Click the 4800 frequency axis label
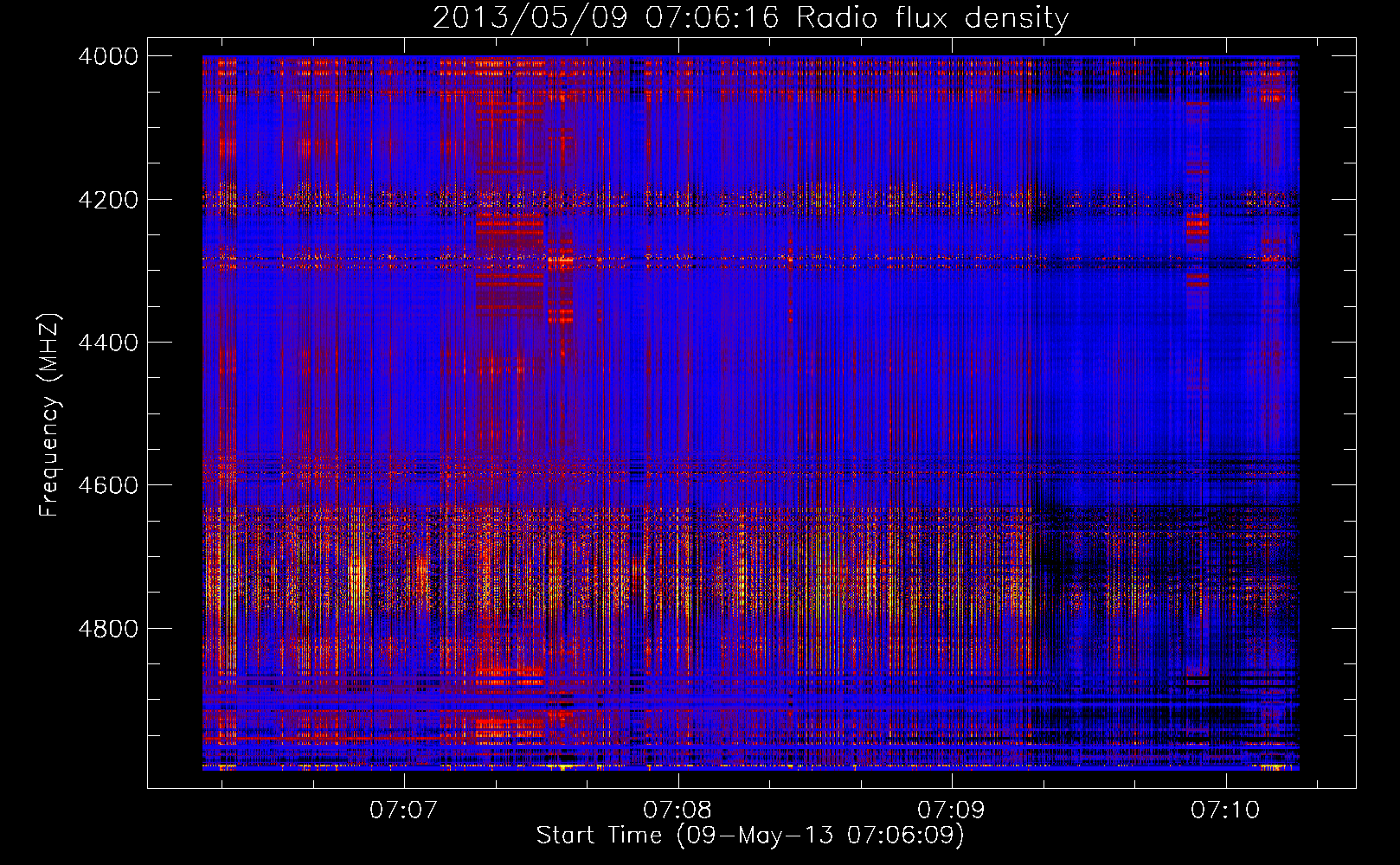 (108, 629)
